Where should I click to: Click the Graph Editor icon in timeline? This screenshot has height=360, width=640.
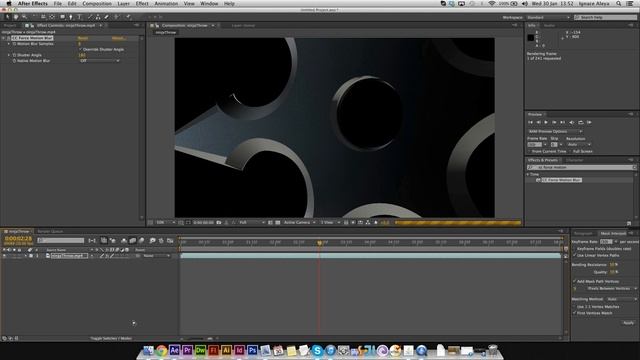[170, 240]
